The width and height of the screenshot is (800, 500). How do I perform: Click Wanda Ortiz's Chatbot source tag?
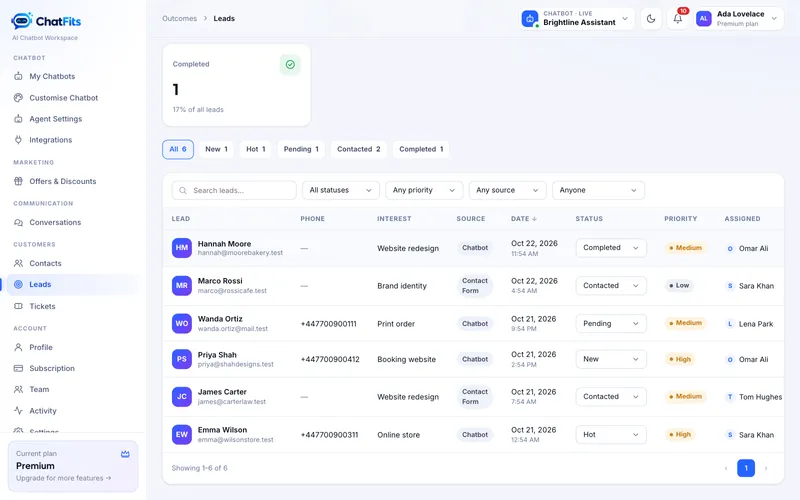[x=475, y=323]
